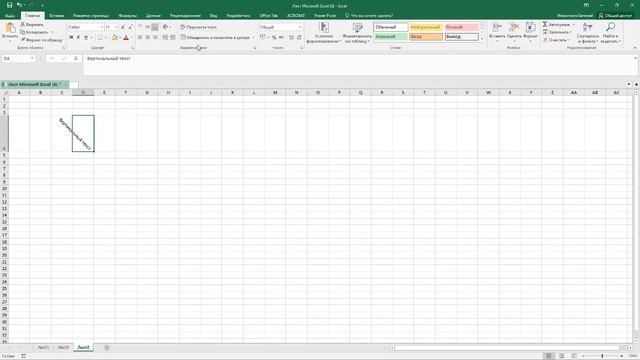
Task: Activate the Format Painter brush
Action: click(x=41, y=40)
